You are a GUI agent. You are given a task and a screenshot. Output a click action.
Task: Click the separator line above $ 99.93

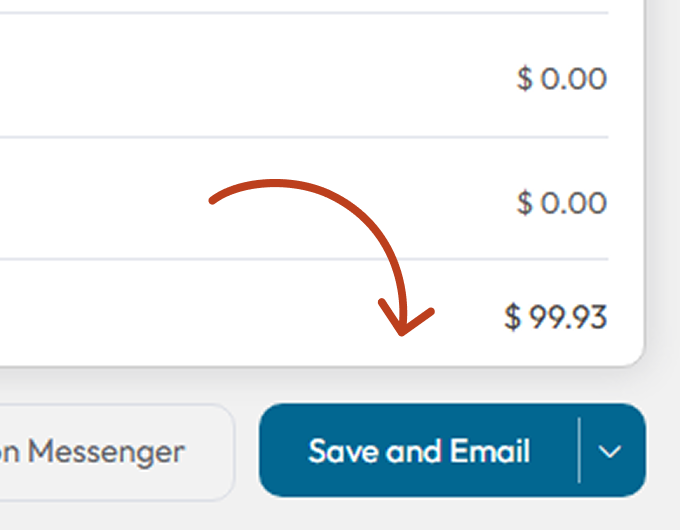[300, 259]
